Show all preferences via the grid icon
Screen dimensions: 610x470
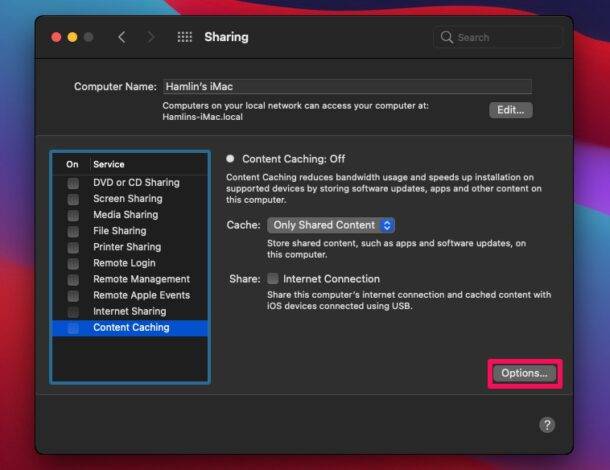click(184, 37)
